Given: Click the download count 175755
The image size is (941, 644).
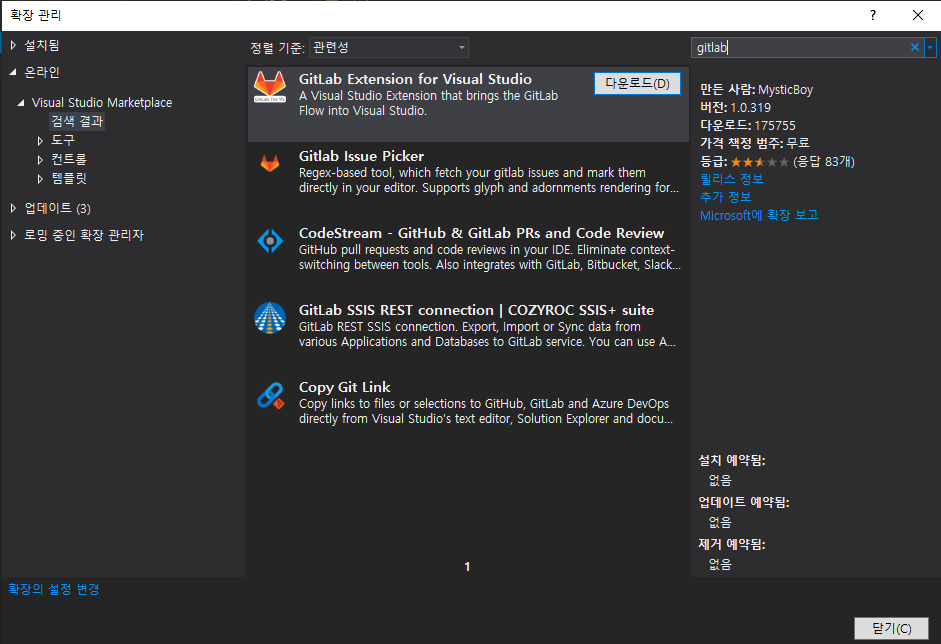Looking at the screenshot, I should click(775, 125).
